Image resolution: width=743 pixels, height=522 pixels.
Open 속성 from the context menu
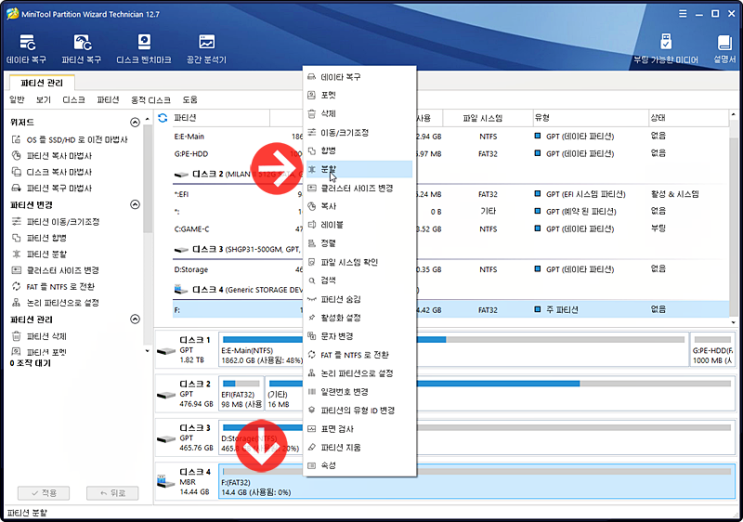pyautogui.click(x=359, y=466)
